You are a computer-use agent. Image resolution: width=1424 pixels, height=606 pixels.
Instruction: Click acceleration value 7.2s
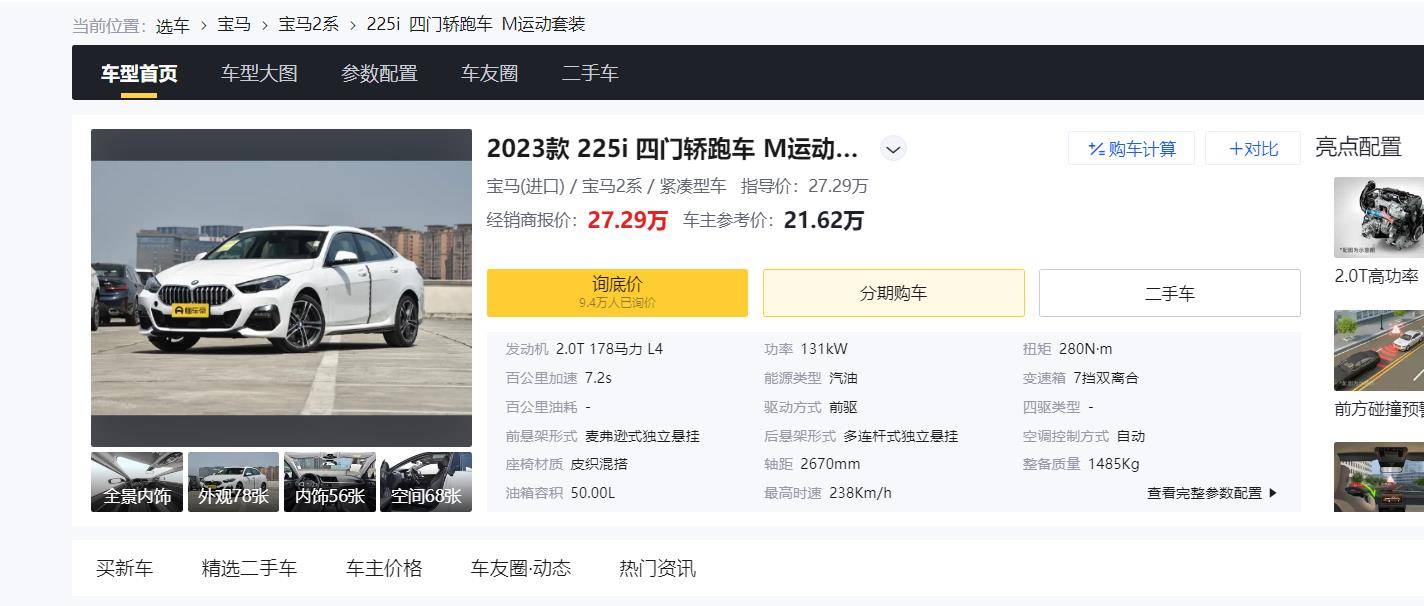598,378
